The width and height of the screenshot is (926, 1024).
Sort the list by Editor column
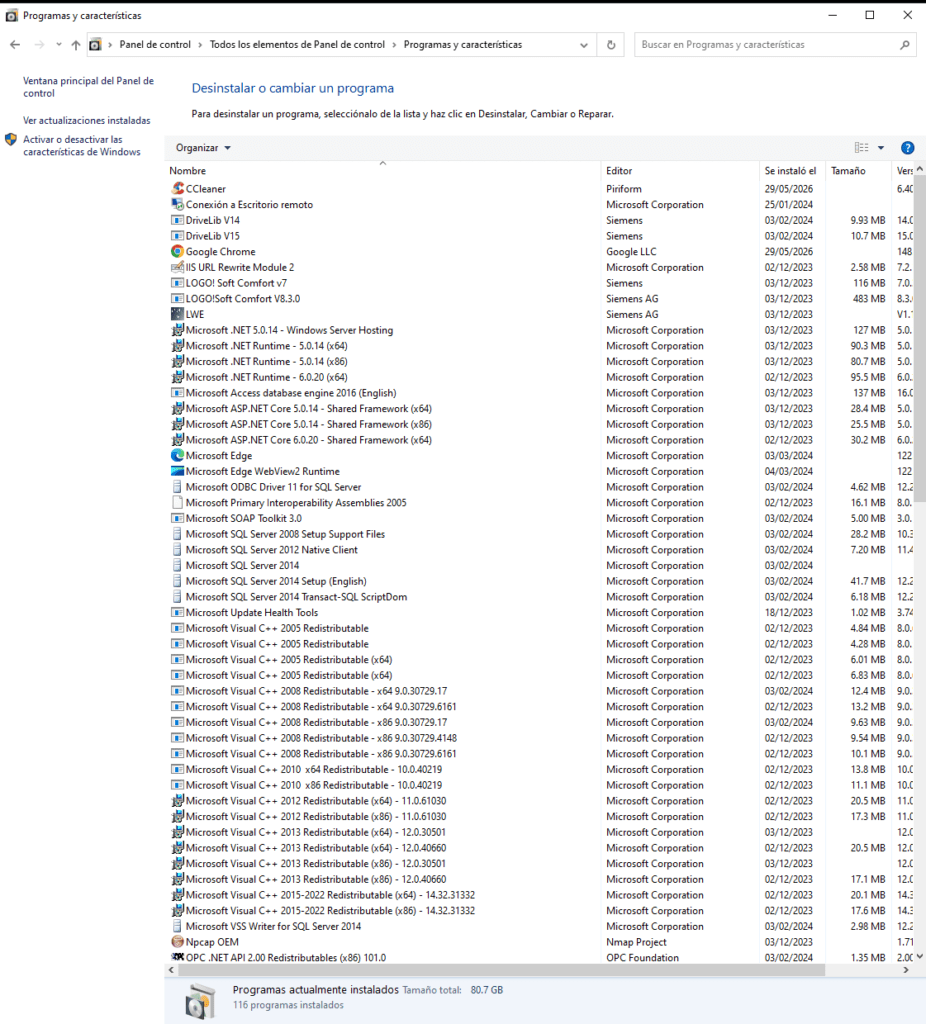point(680,170)
